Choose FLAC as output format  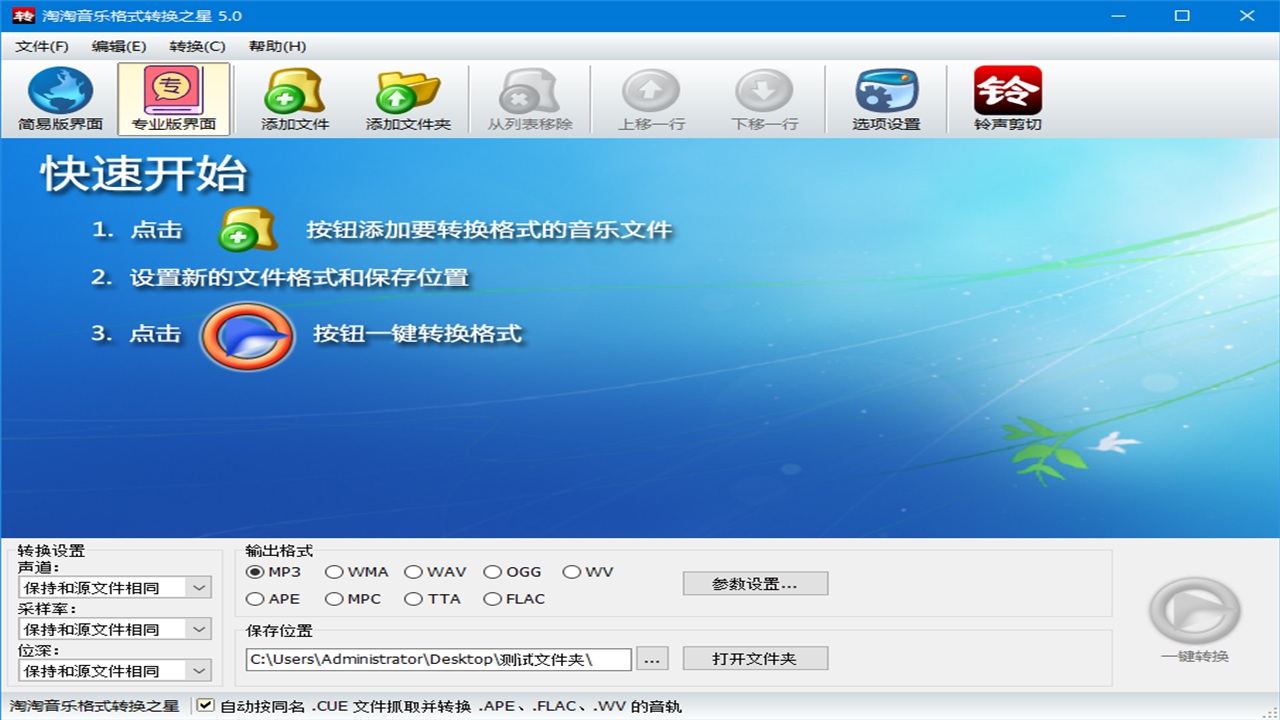click(492, 599)
